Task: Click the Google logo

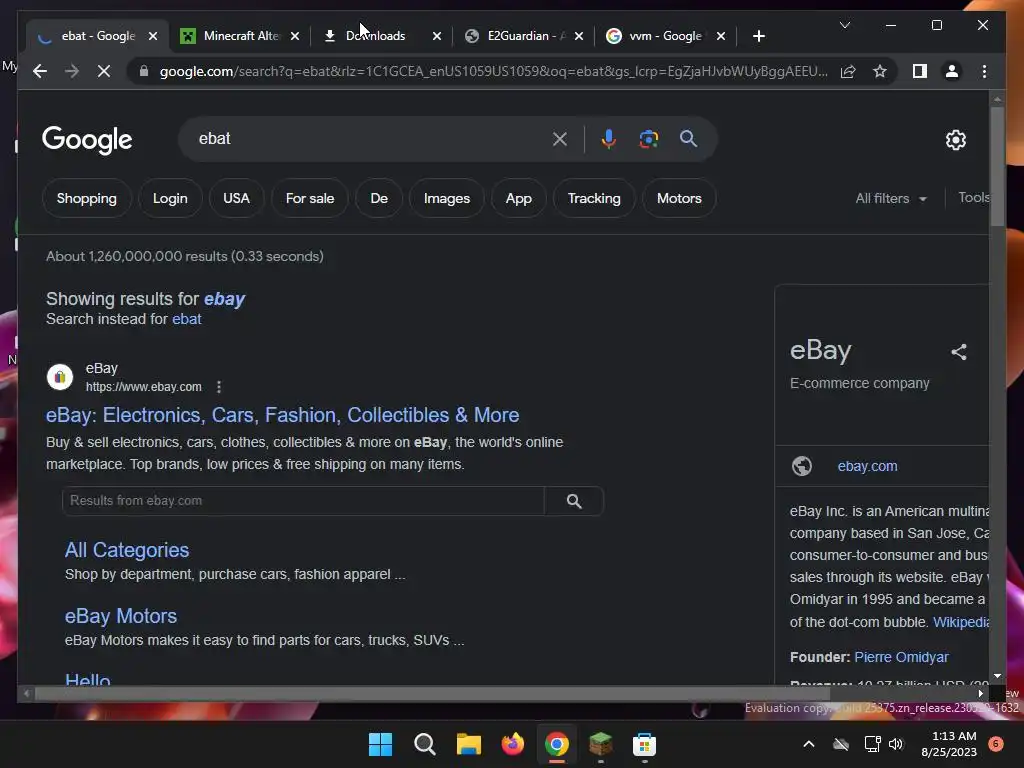Action: [x=87, y=140]
